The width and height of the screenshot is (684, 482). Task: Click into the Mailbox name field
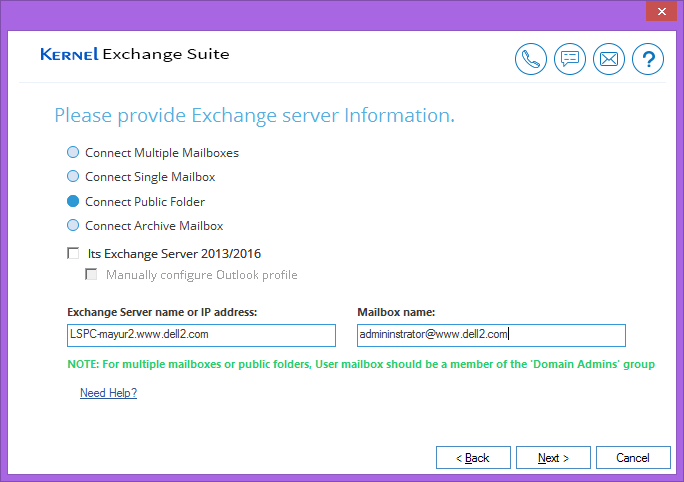tap(491, 335)
